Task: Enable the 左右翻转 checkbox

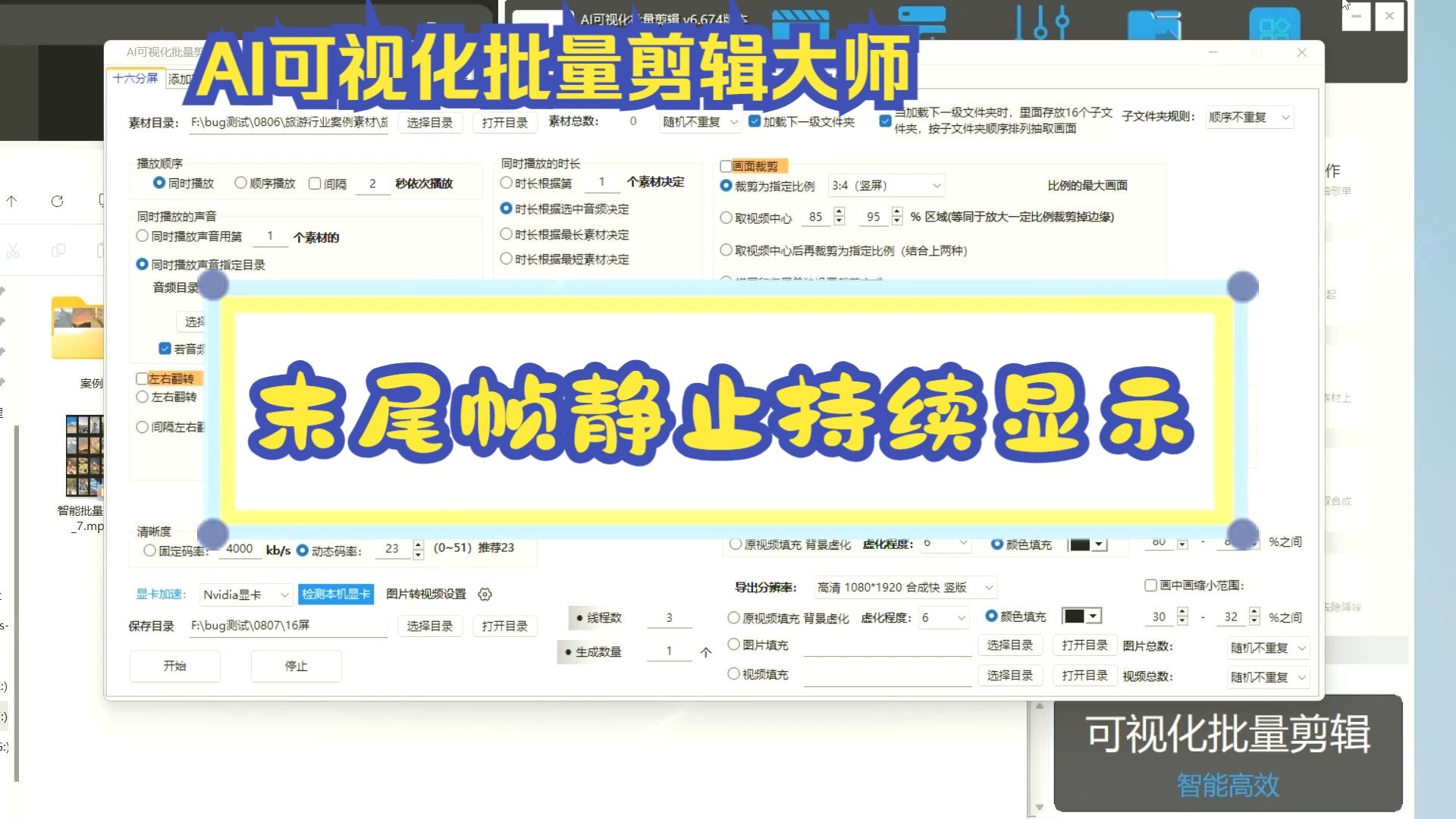Action: 142,378
